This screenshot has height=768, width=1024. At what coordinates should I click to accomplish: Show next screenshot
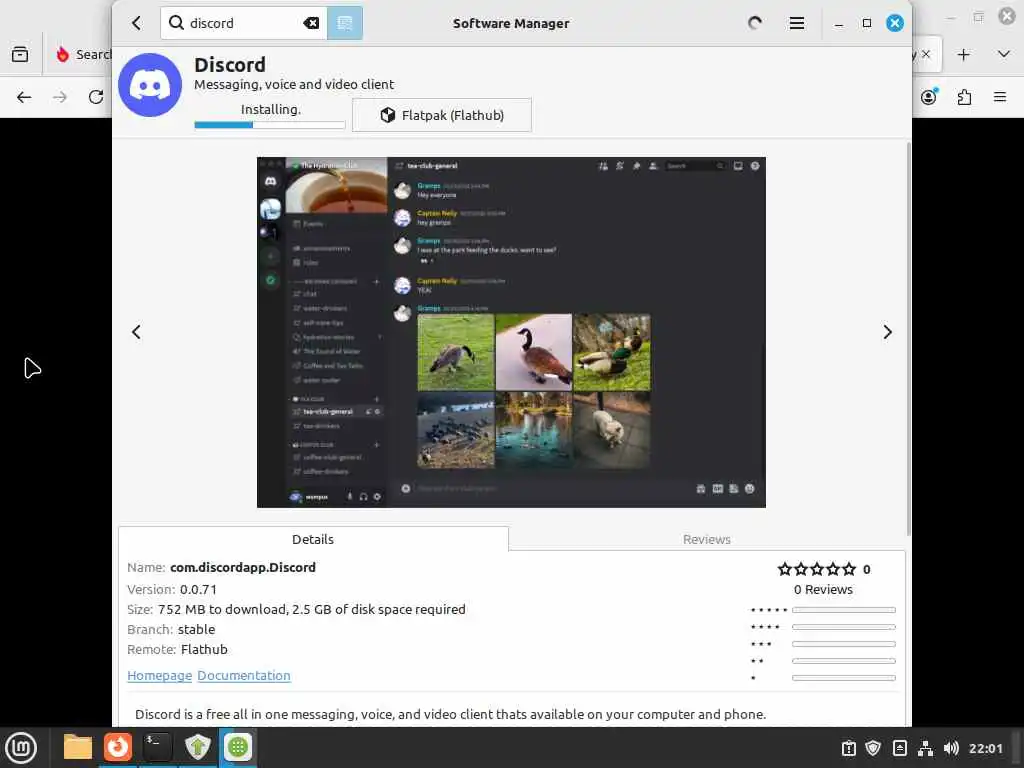pyautogui.click(x=887, y=332)
